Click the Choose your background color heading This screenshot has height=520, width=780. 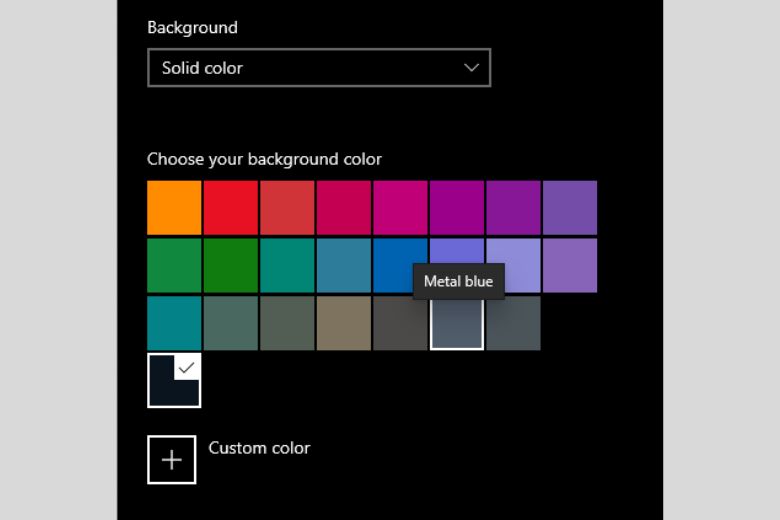tap(264, 159)
